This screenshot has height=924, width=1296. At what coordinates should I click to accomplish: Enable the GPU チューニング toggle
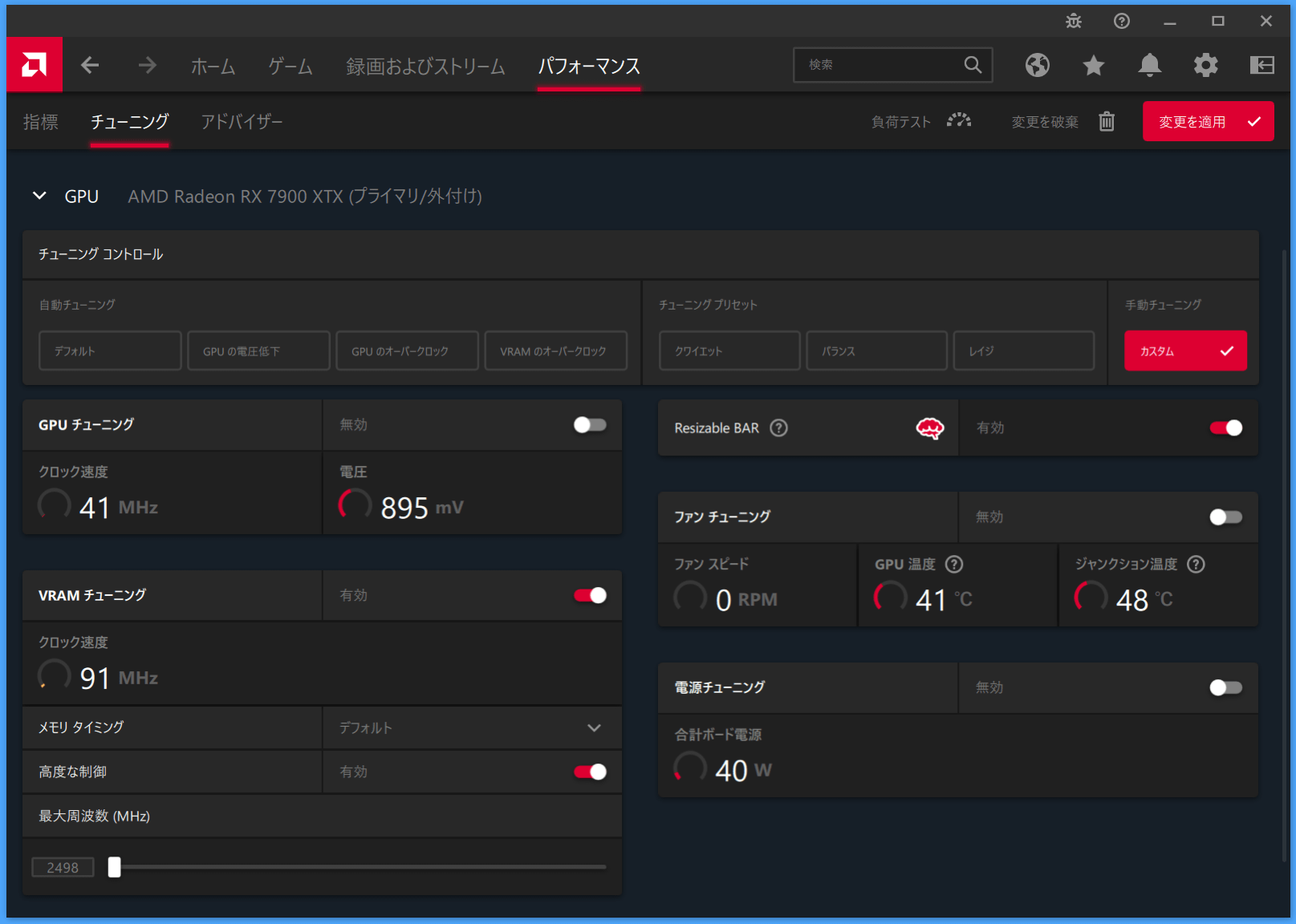[590, 425]
